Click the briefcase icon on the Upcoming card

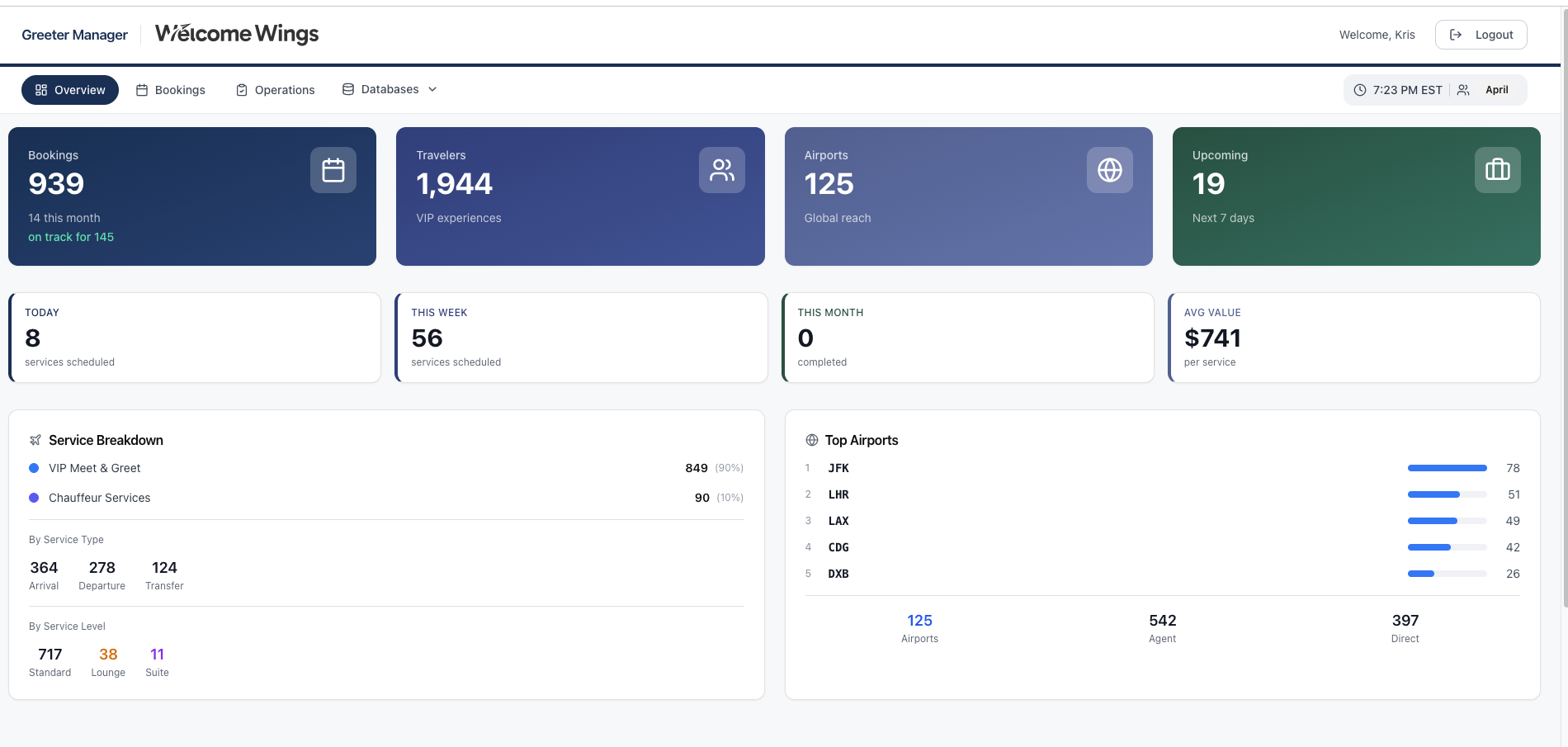pos(1497,170)
